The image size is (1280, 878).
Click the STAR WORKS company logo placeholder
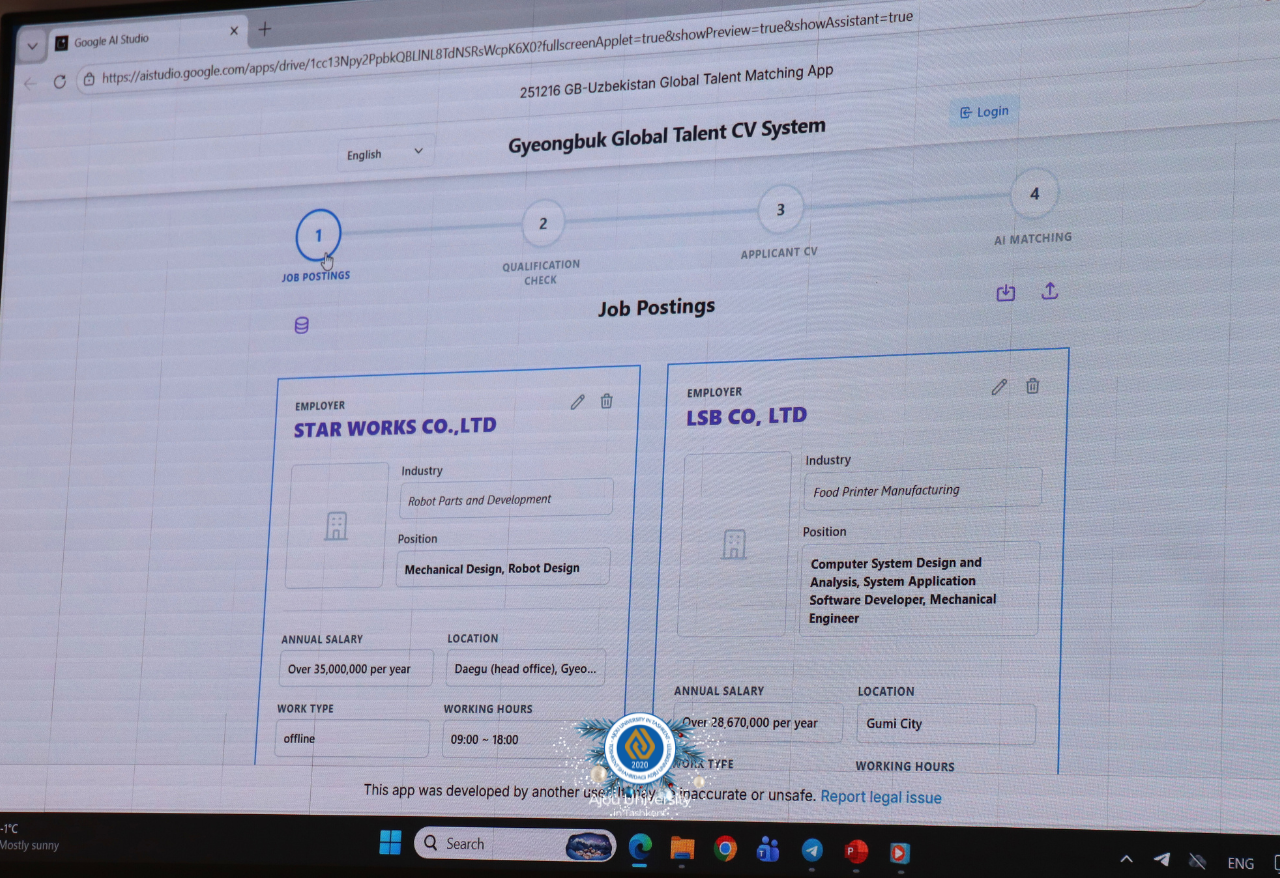(337, 526)
